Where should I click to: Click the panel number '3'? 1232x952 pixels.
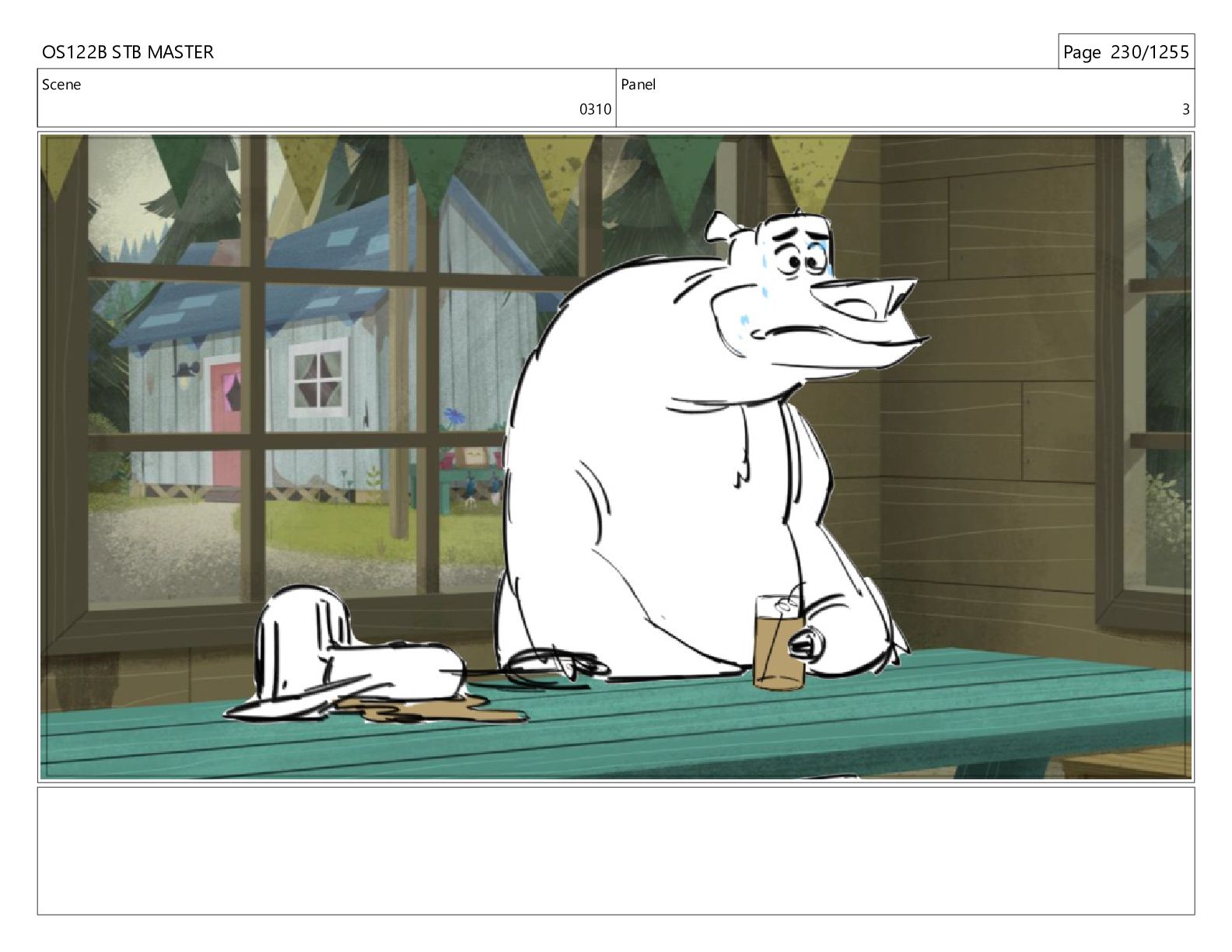[x=1185, y=110]
